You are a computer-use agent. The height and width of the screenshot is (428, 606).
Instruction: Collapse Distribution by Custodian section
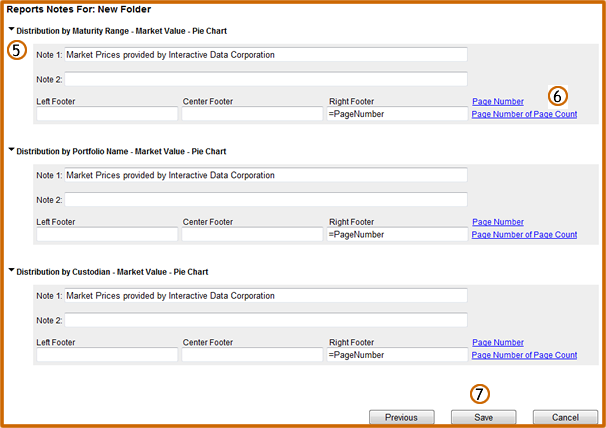click(12, 270)
